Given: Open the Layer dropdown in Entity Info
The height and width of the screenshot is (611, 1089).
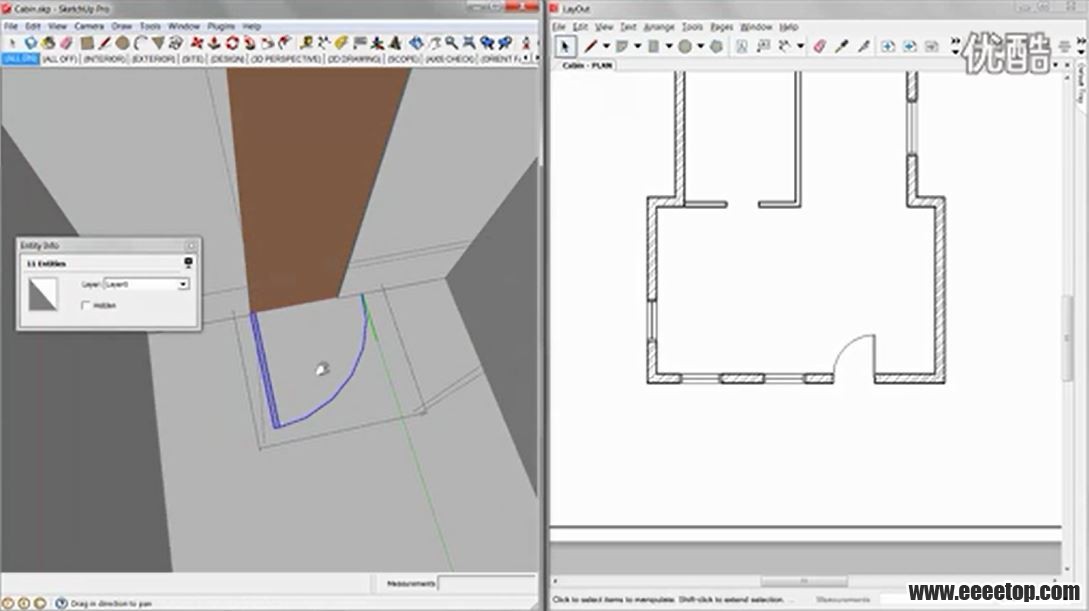Looking at the screenshot, I should (183, 284).
